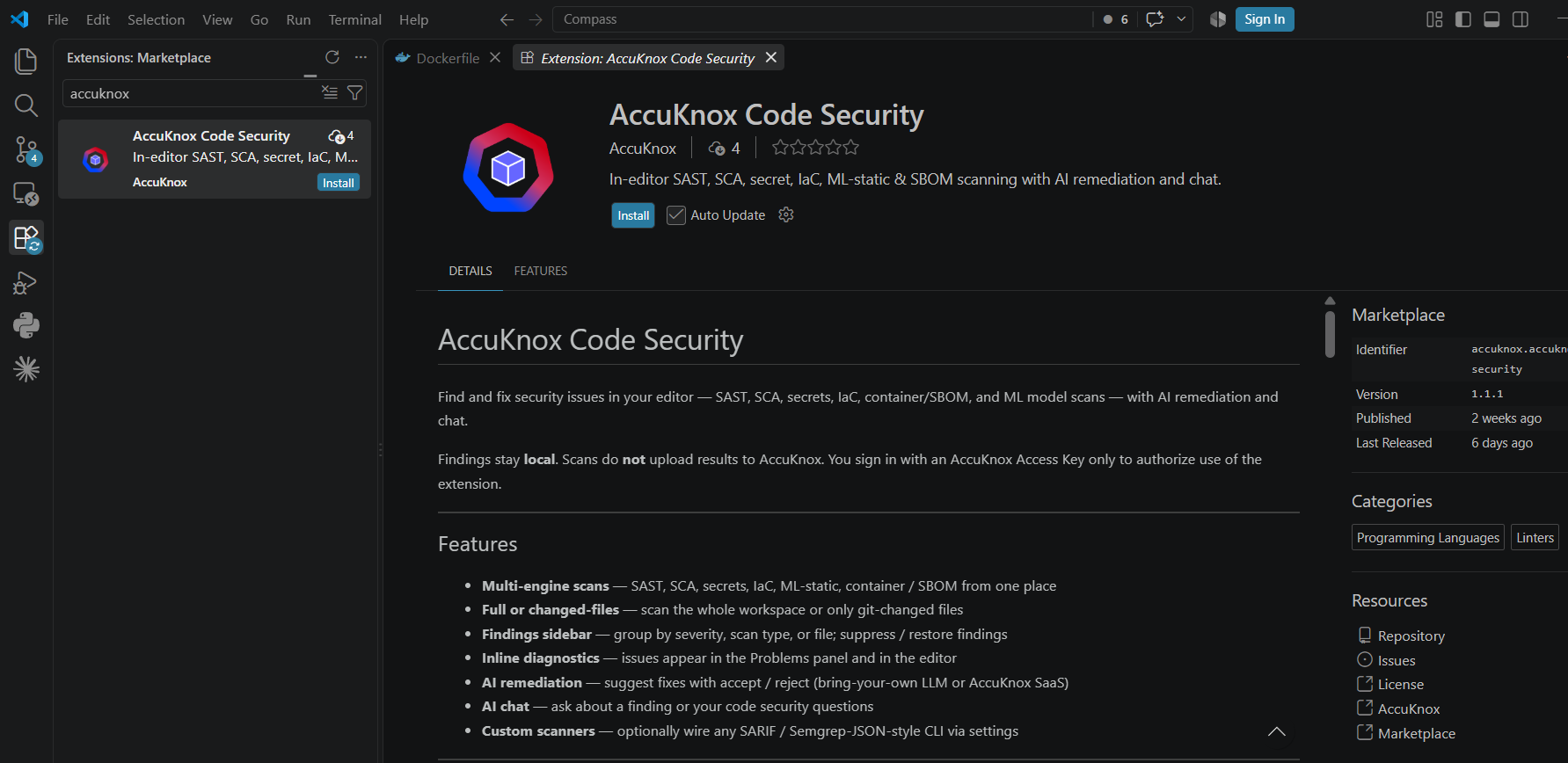Install AccuKnox from the extension page header
The width and height of the screenshot is (1568, 763).
[633, 215]
